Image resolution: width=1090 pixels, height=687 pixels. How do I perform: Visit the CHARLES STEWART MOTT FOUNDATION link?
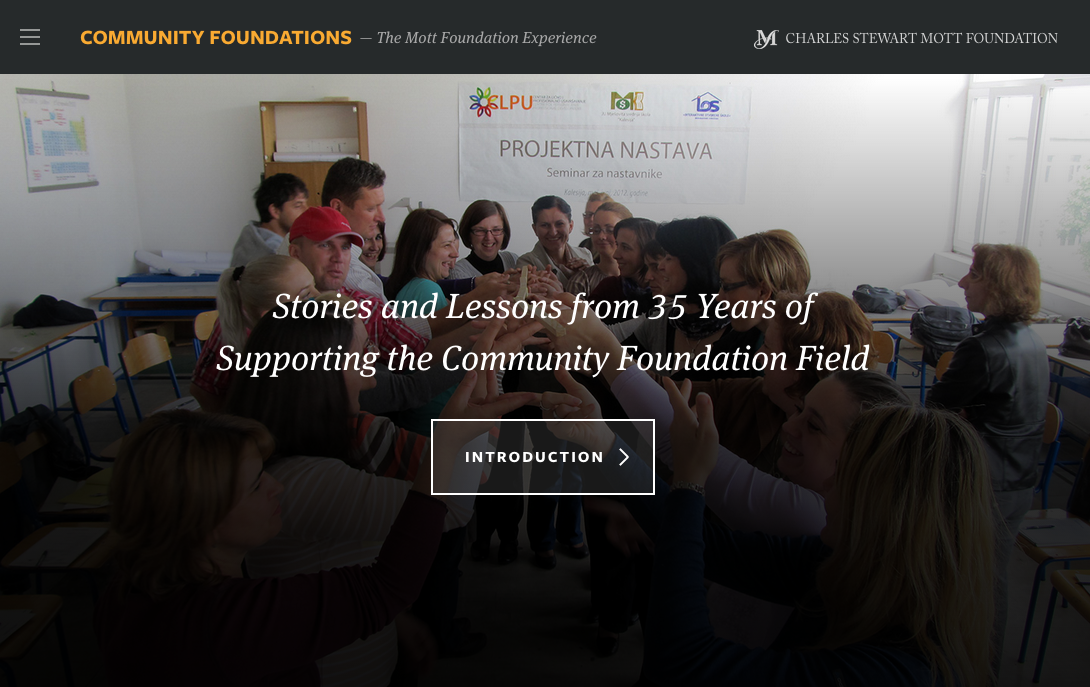[x=921, y=38]
